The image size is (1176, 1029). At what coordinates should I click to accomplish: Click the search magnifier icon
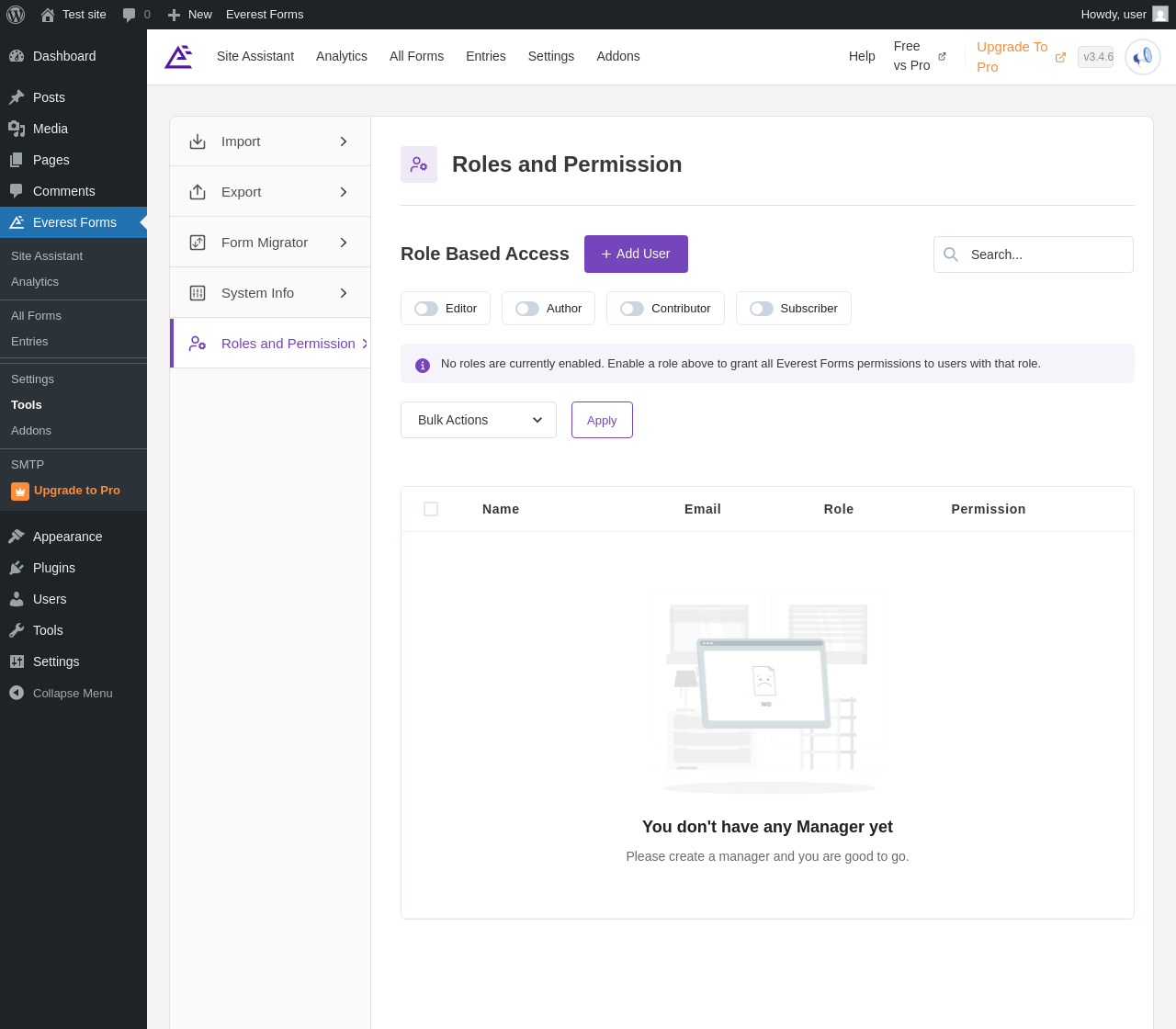pyautogui.click(x=951, y=254)
